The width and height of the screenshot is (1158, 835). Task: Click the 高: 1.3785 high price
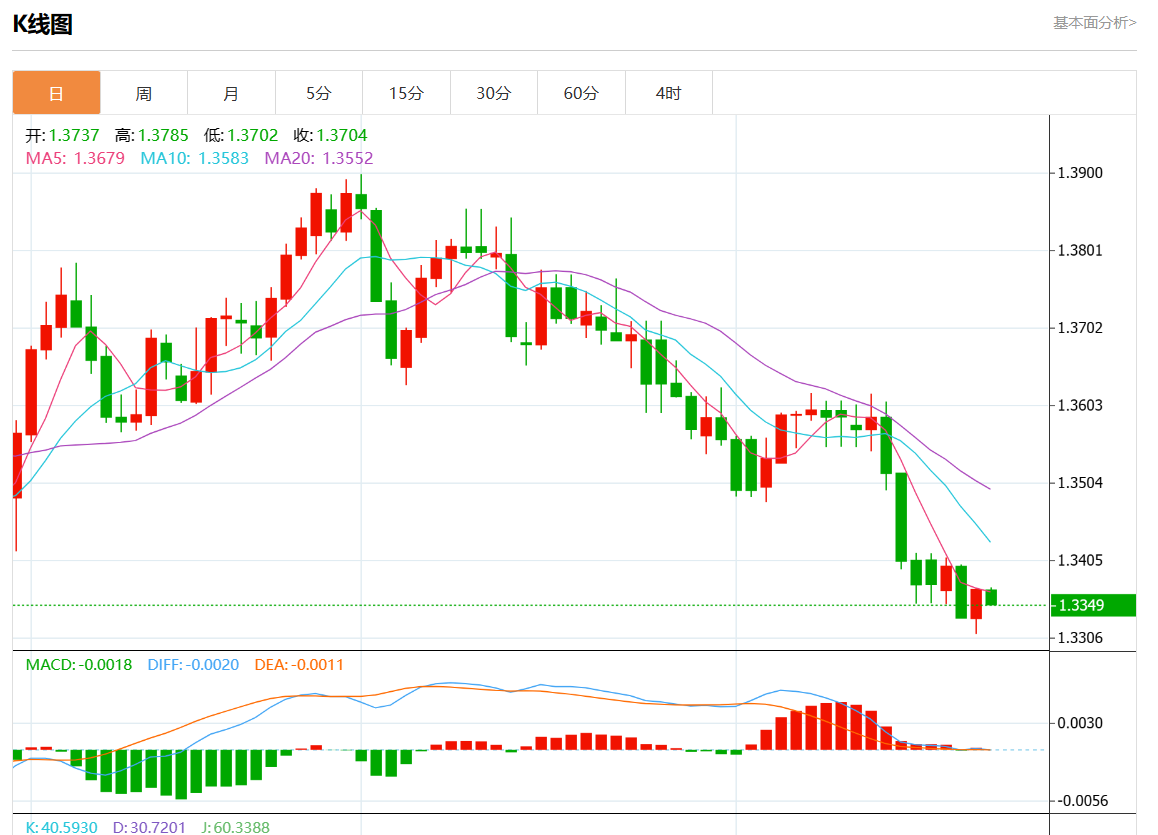click(151, 135)
